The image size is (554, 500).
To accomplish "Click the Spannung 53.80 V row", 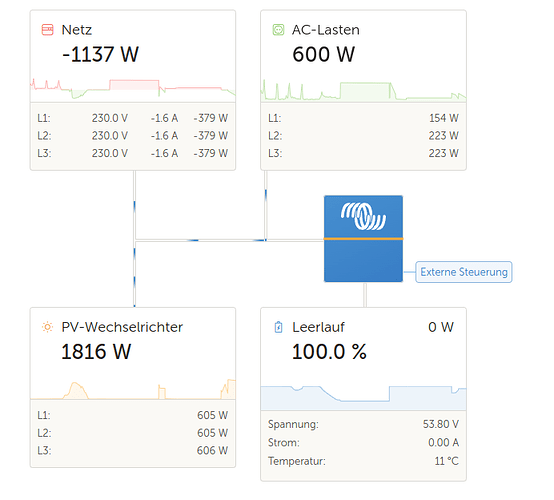I will 363,424.
